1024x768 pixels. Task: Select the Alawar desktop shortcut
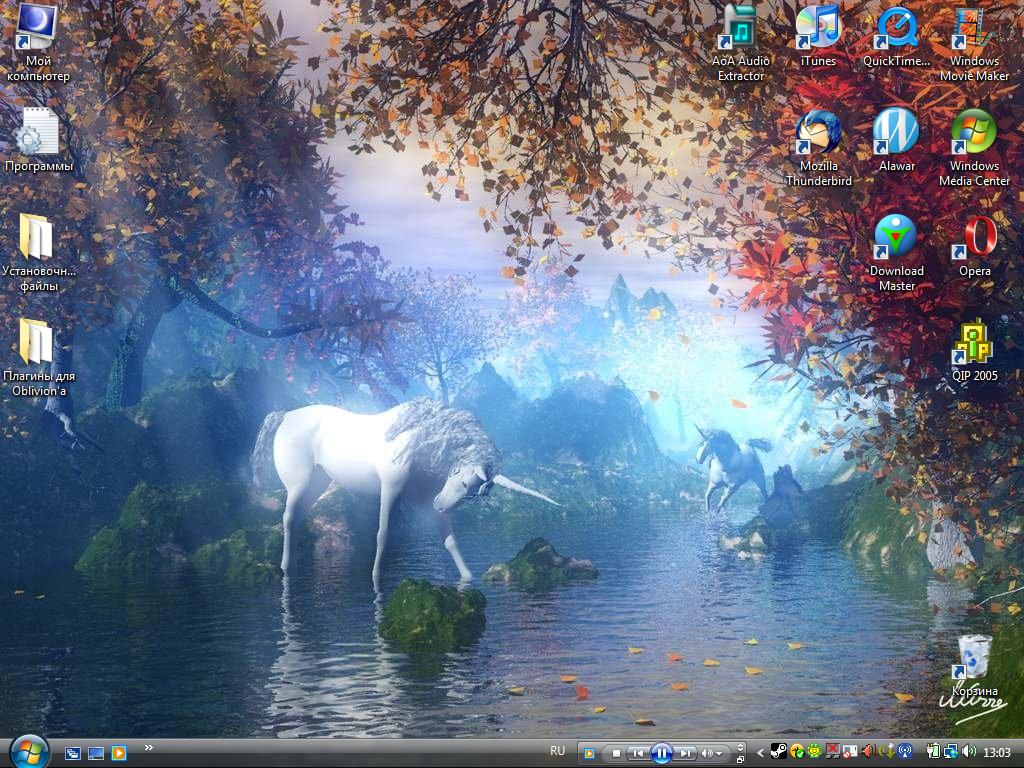point(896,140)
